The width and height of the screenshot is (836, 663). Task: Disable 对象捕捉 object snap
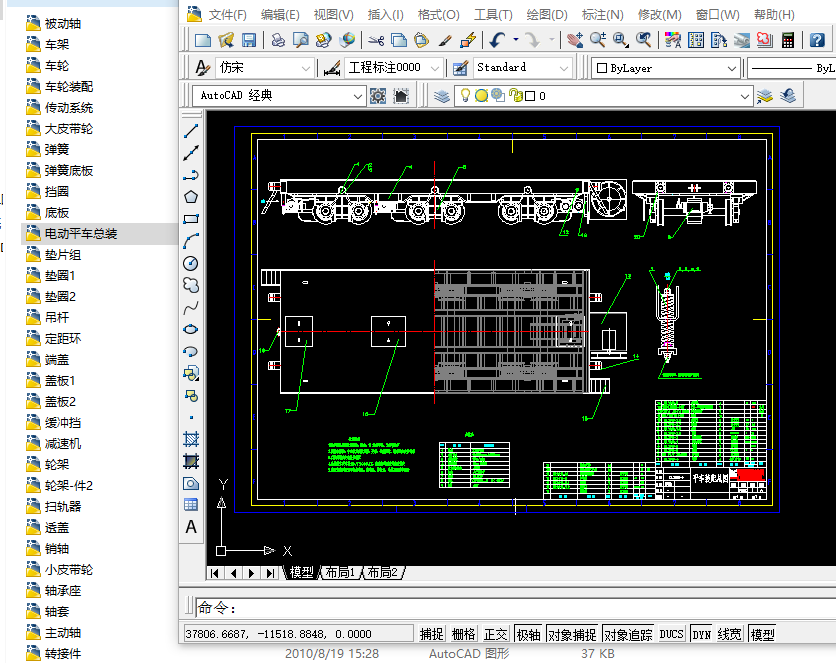(574, 634)
